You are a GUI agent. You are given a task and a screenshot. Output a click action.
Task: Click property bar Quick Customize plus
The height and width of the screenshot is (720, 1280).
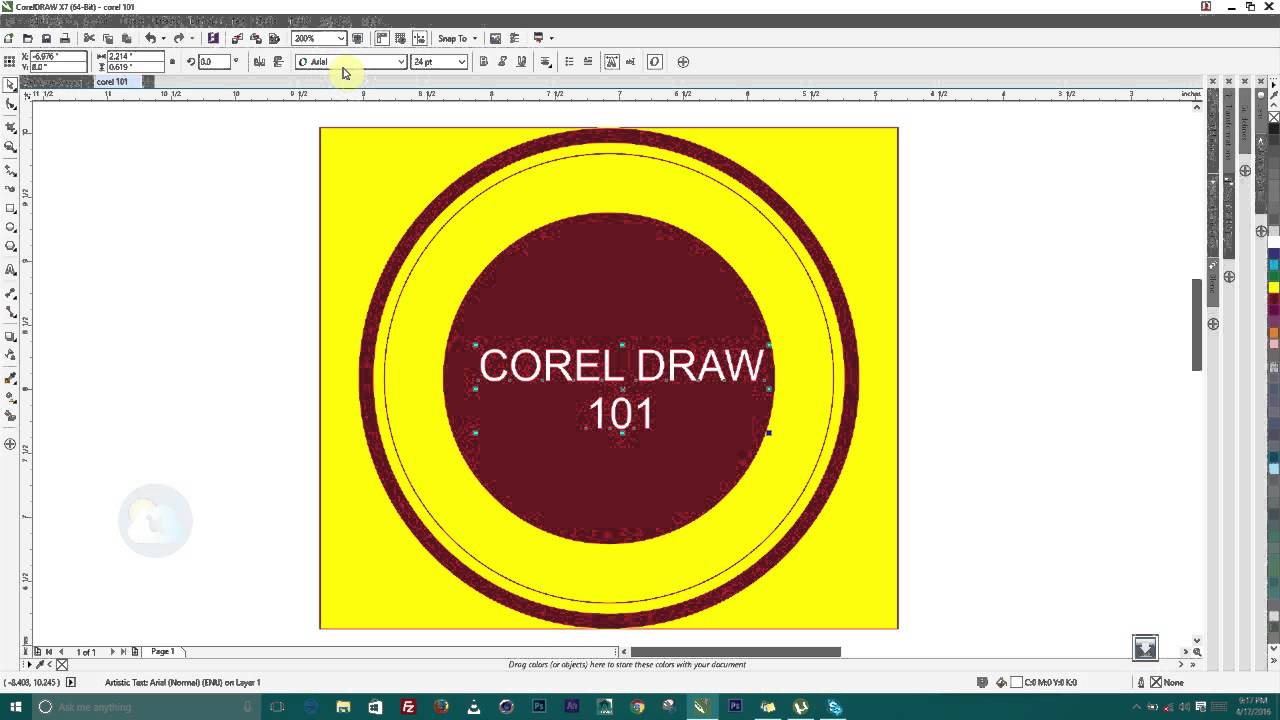[x=683, y=62]
